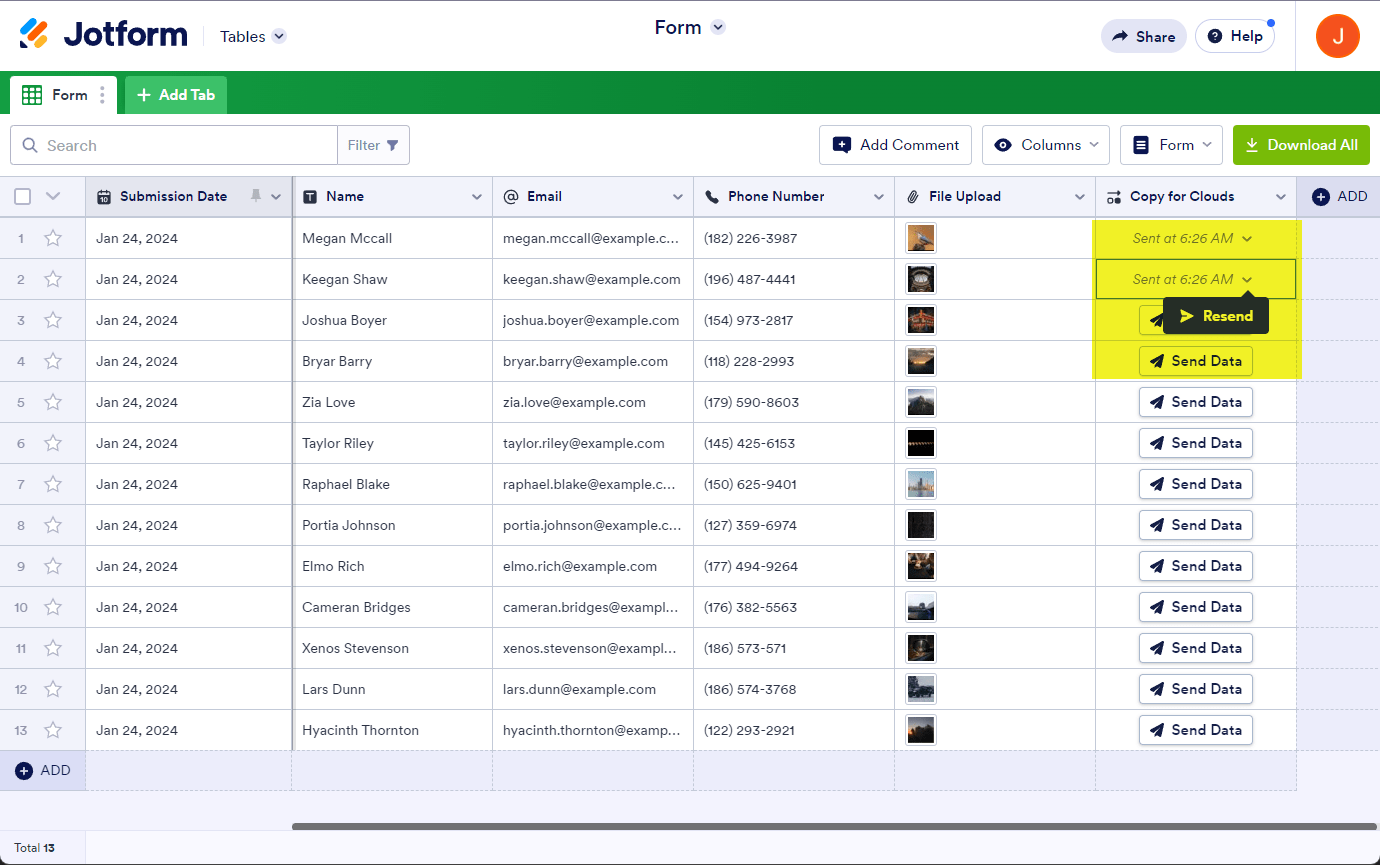Click the J user avatar
Screen dimensions: 1380x865
coord(1337,36)
